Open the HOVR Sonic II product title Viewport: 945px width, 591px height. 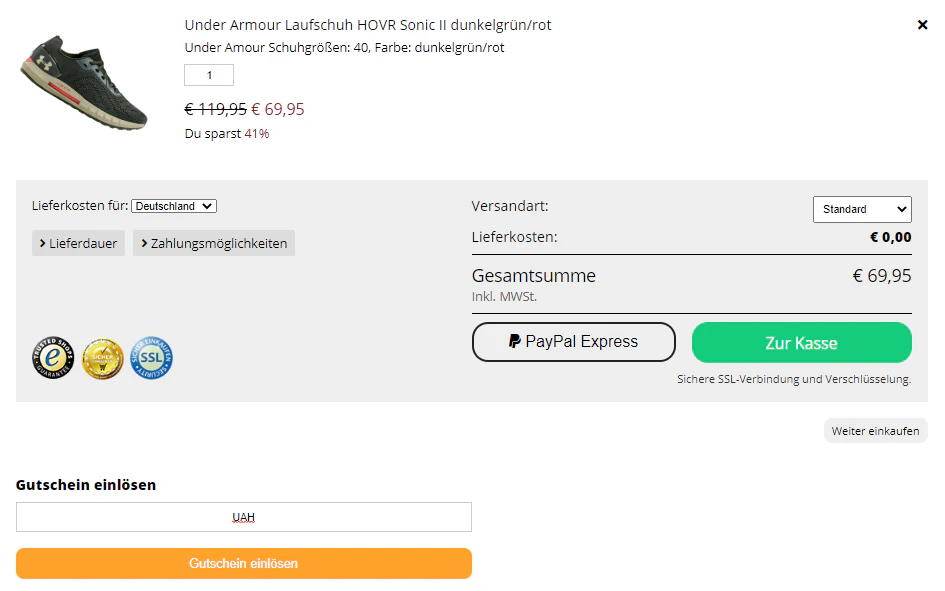pos(368,25)
